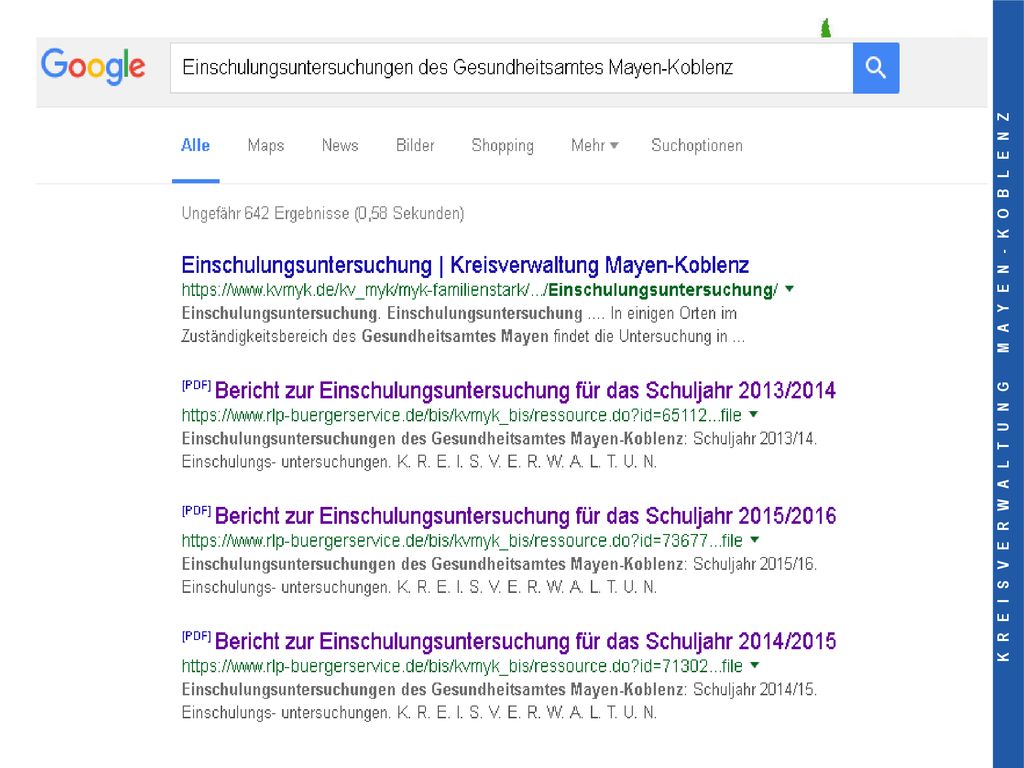Open the Suchoptionen search tools
The height and width of the screenshot is (768, 1024).
pyautogui.click(x=697, y=145)
